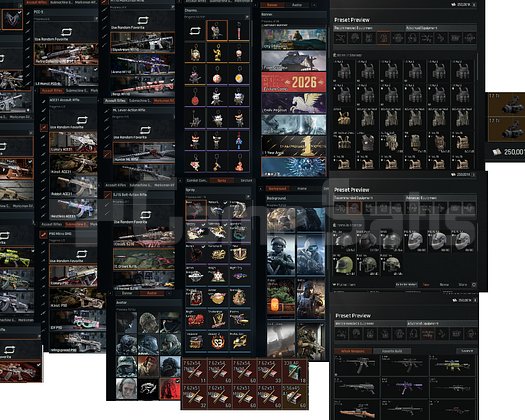Switch to the Avatar tab beside Banner
Screen dimensions: 525x420
coord(296,5)
